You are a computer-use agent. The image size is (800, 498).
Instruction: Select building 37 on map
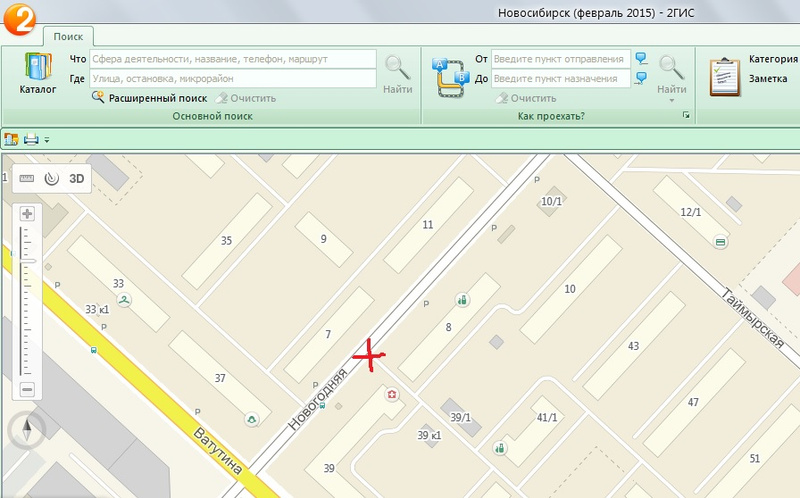pyautogui.click(x=220, y=378)
